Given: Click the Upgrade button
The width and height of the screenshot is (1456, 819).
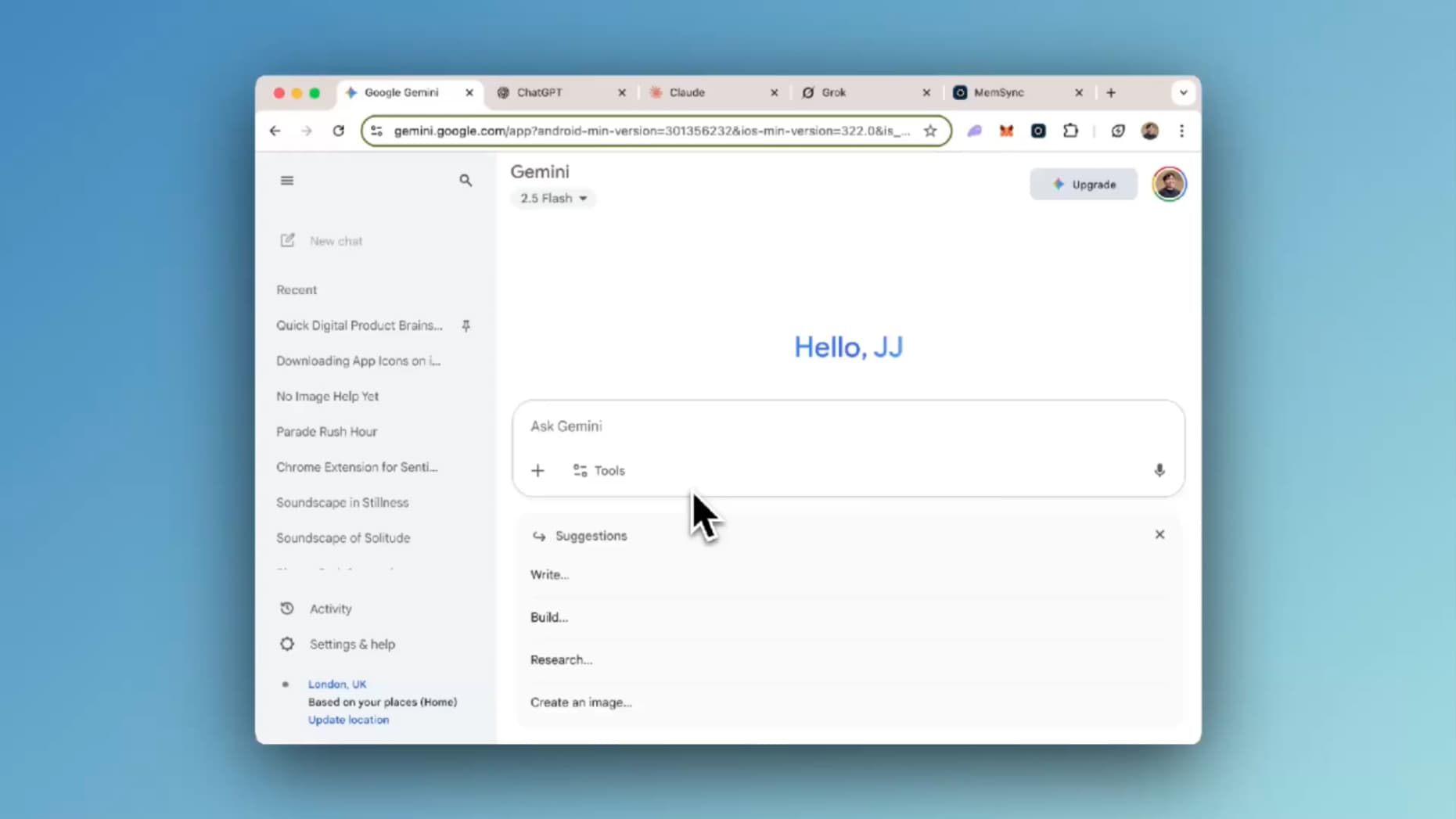Looking at the screenshot, I should 1084,185.
